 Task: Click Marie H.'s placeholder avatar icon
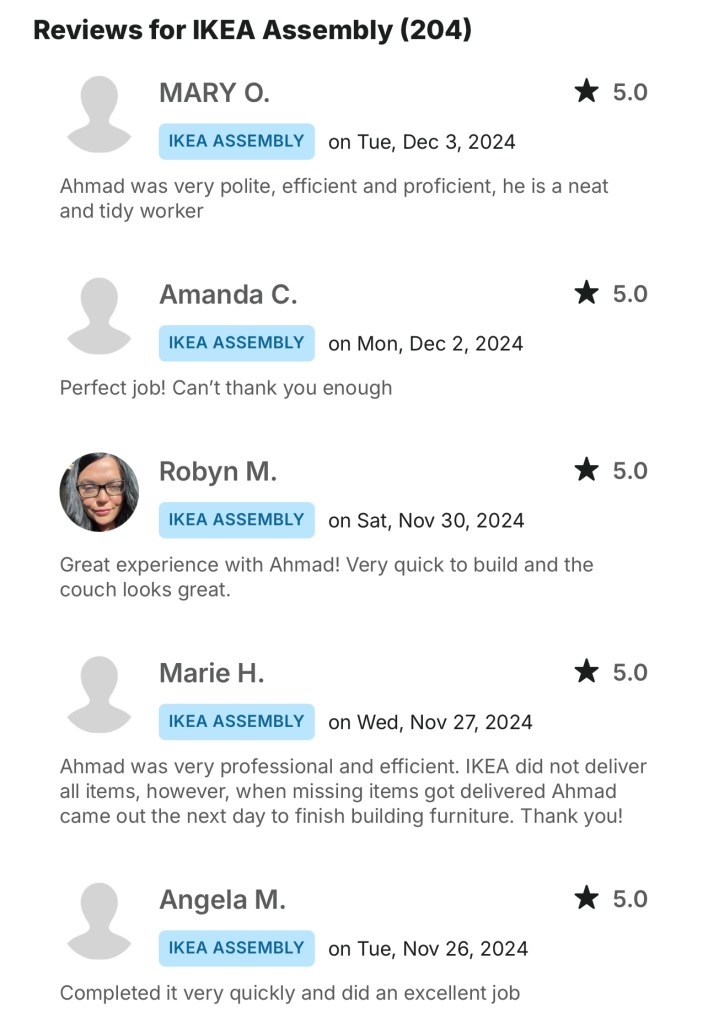coord(99,695)
